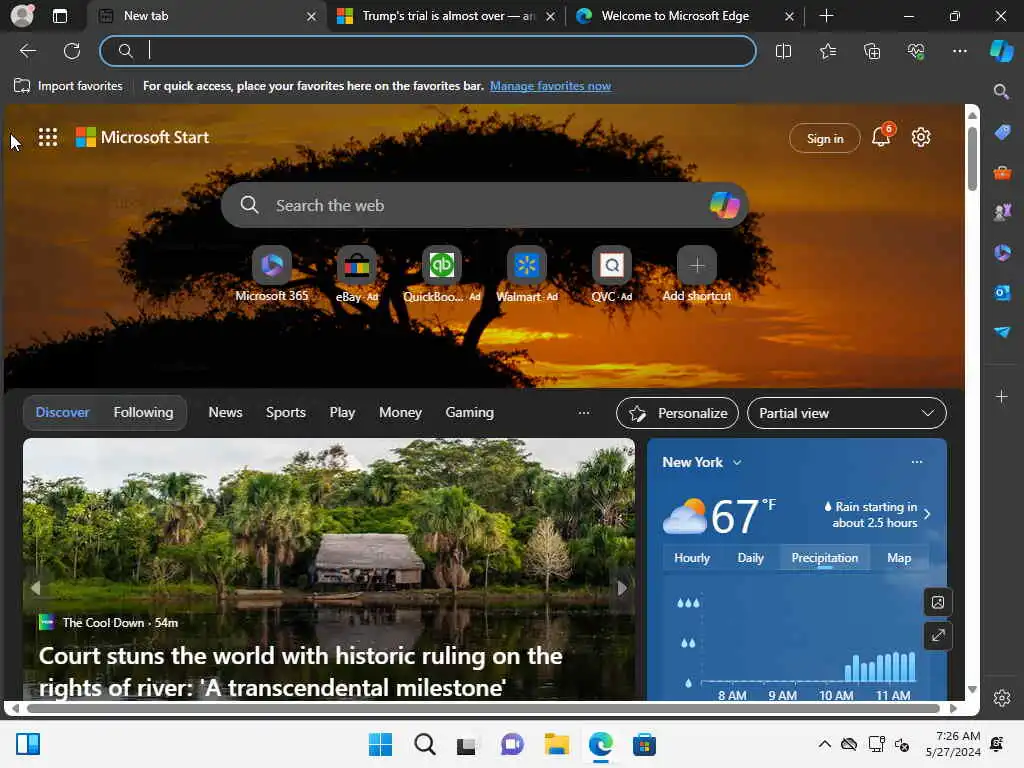1024x768 pixels.
Task: Go back with the back arrow
Action: [28, 51]
